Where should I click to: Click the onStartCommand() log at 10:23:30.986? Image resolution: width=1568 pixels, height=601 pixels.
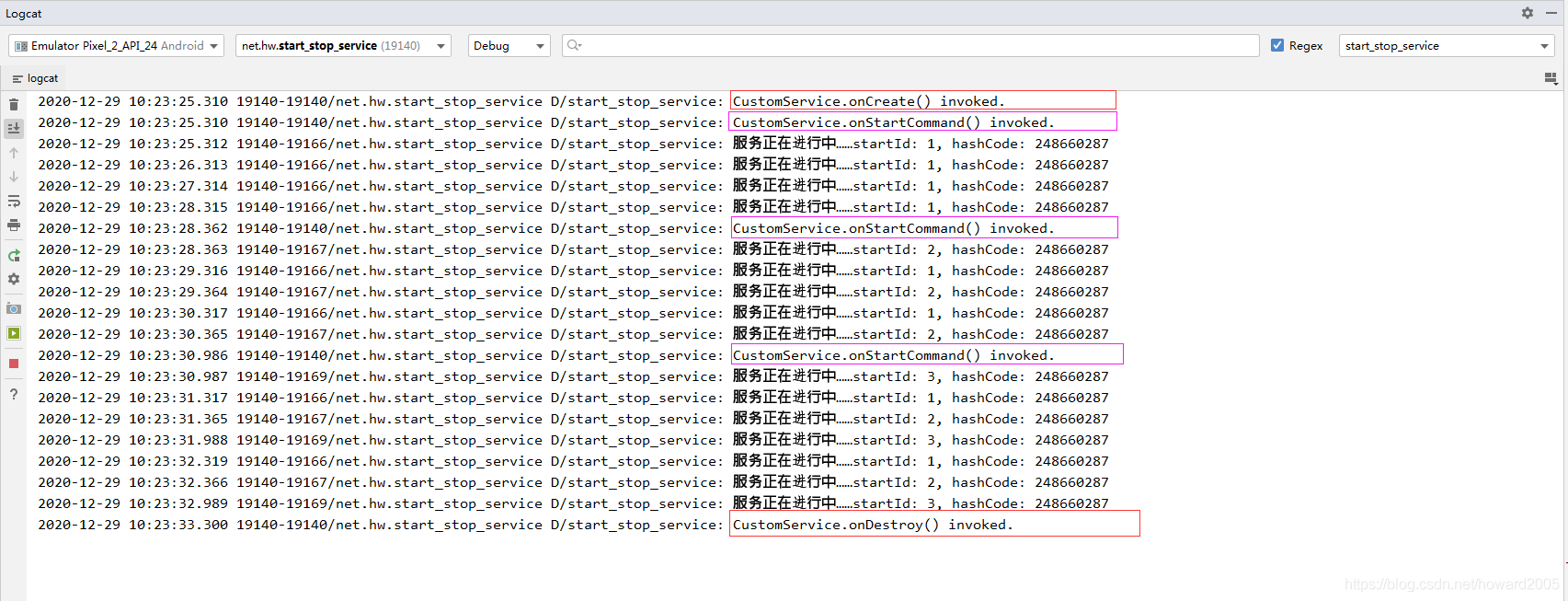(893, 355)
